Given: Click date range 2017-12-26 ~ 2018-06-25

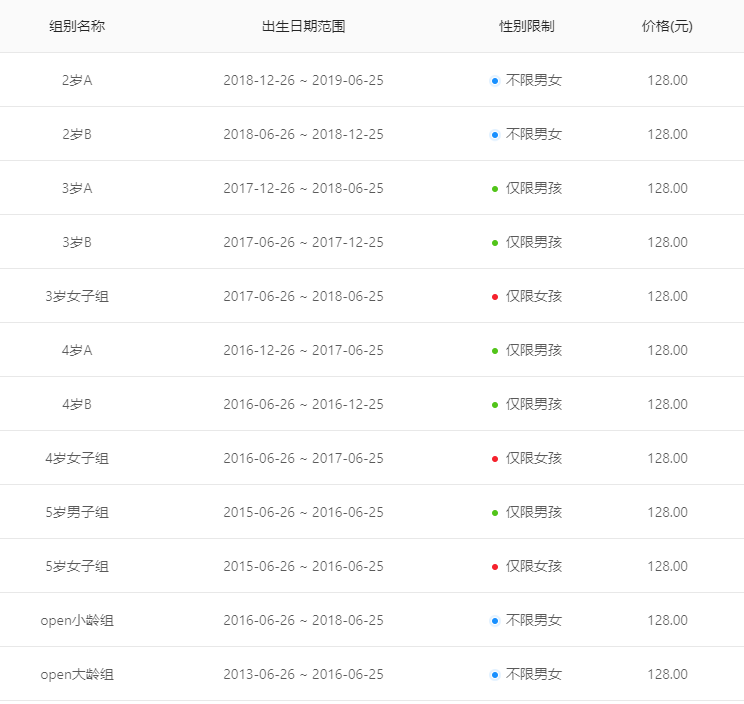Looking at the screenshot, I should [x=304, y=188].
